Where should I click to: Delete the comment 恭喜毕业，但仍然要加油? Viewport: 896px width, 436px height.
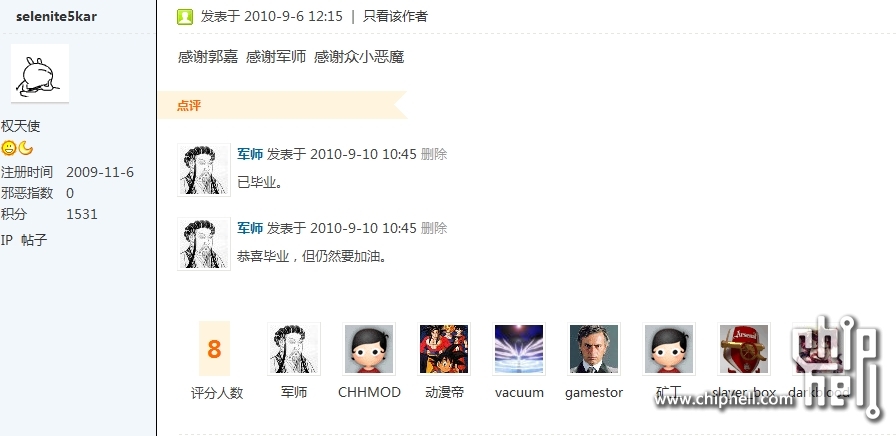(434, 229)
